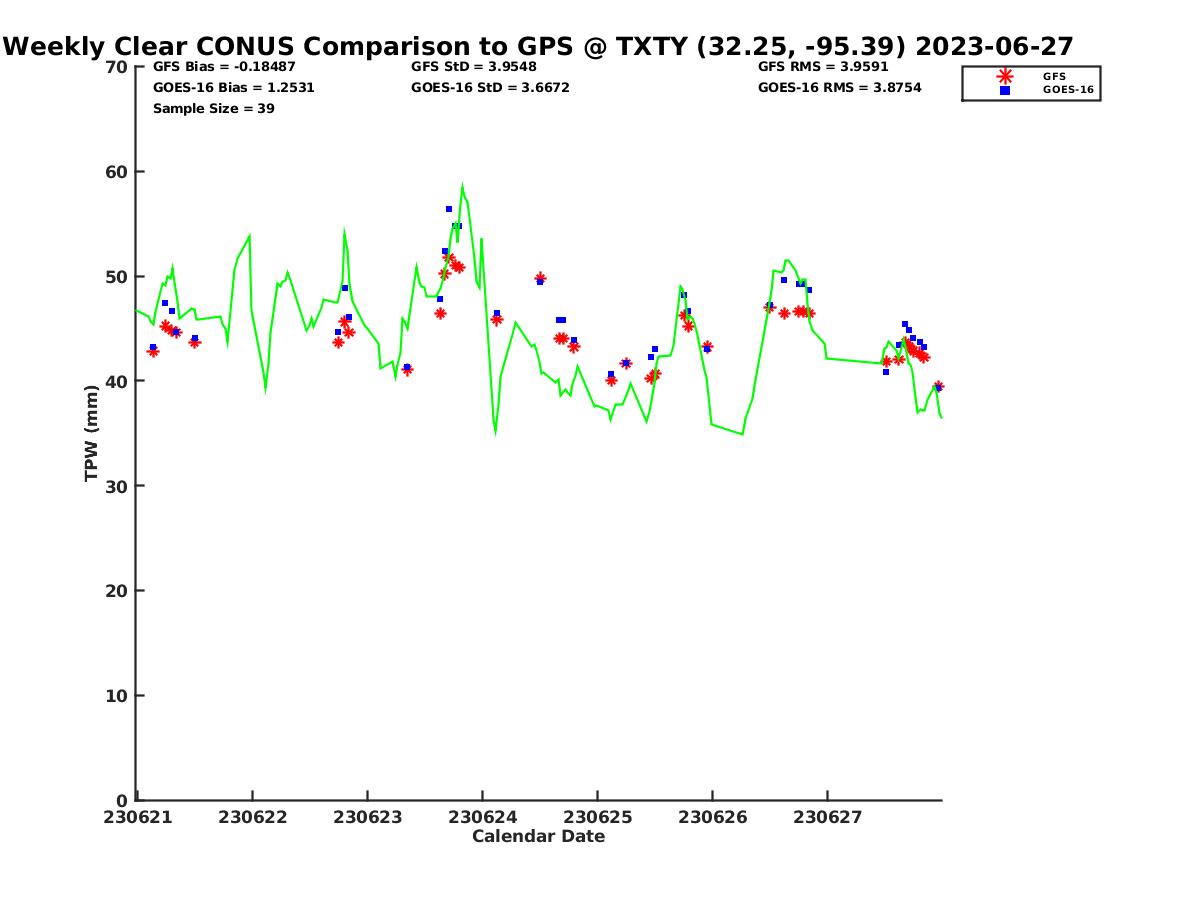Select the GOES-16 label in the legend
This screenshot has width=1200, height=900.
[x=1068, y=90]
